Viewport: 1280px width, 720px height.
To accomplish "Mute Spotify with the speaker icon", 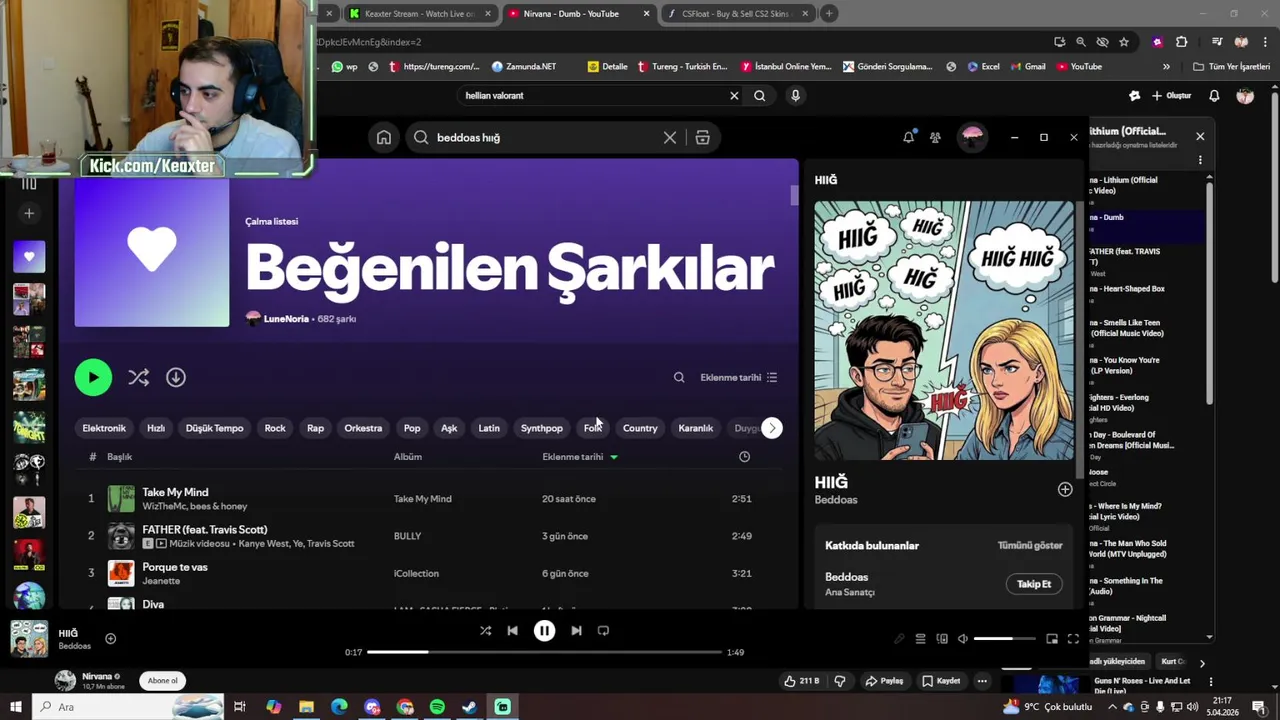I will tap(963, 639).
